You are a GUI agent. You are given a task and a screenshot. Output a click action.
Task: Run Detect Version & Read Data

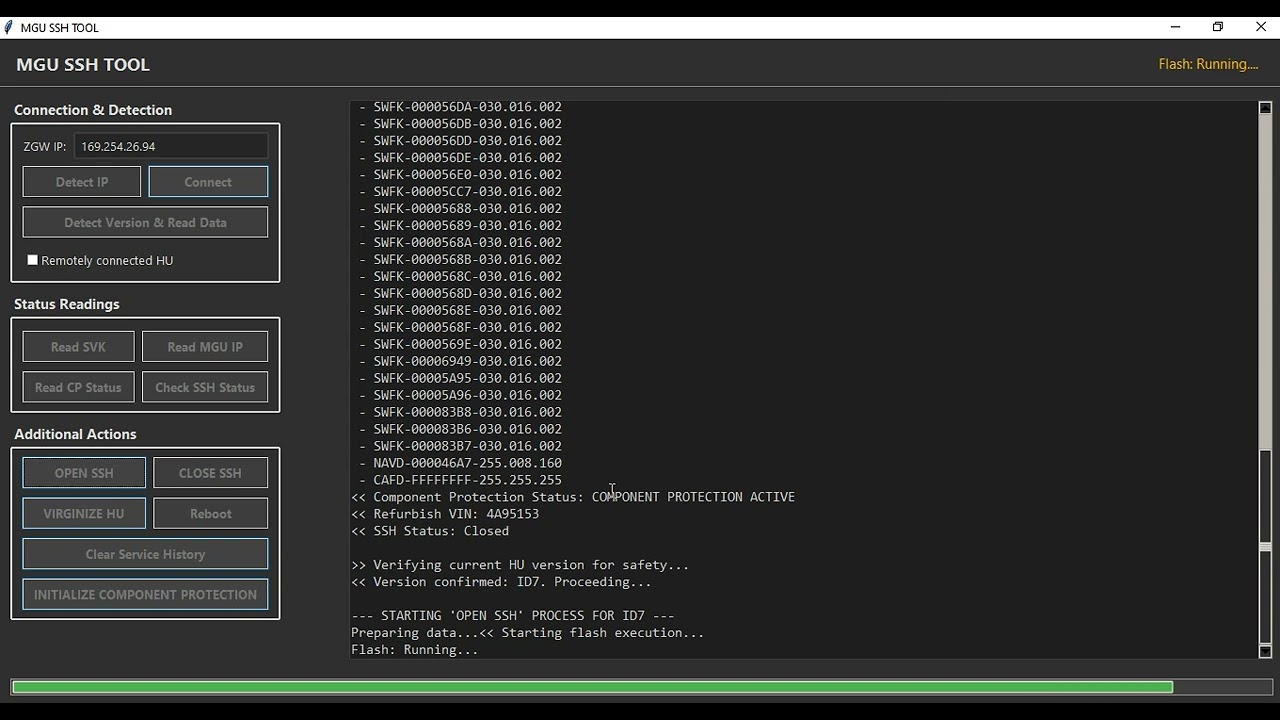click(x=145, y=222)
